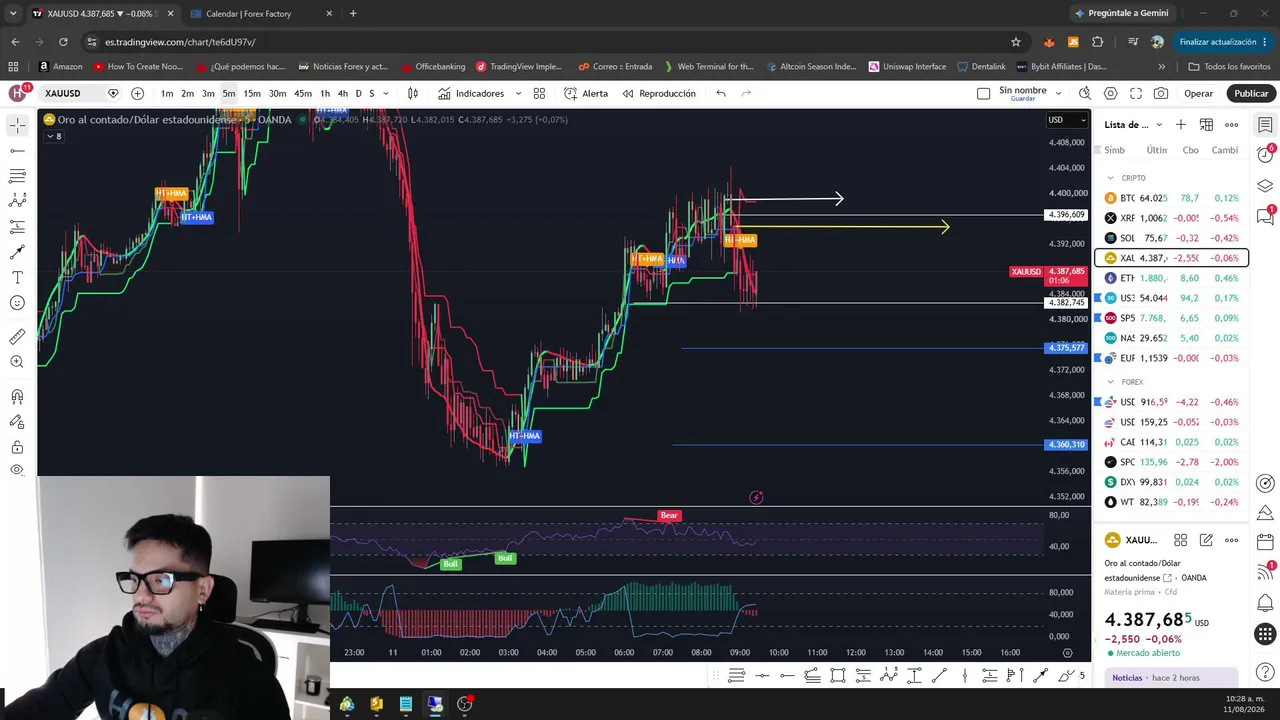Undo the last chart action

[x=721, y=93]
